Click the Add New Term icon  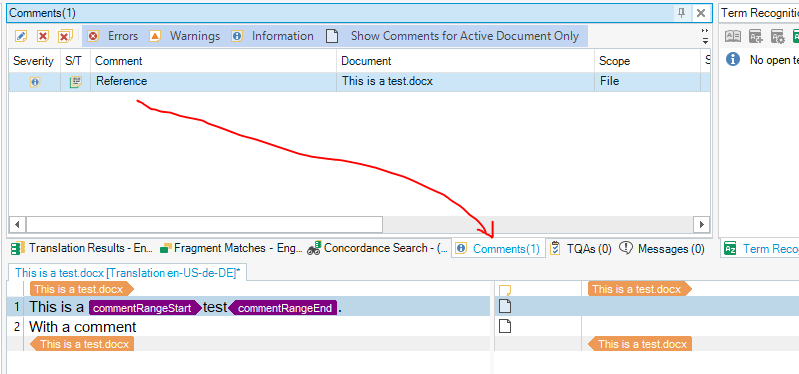755,36
